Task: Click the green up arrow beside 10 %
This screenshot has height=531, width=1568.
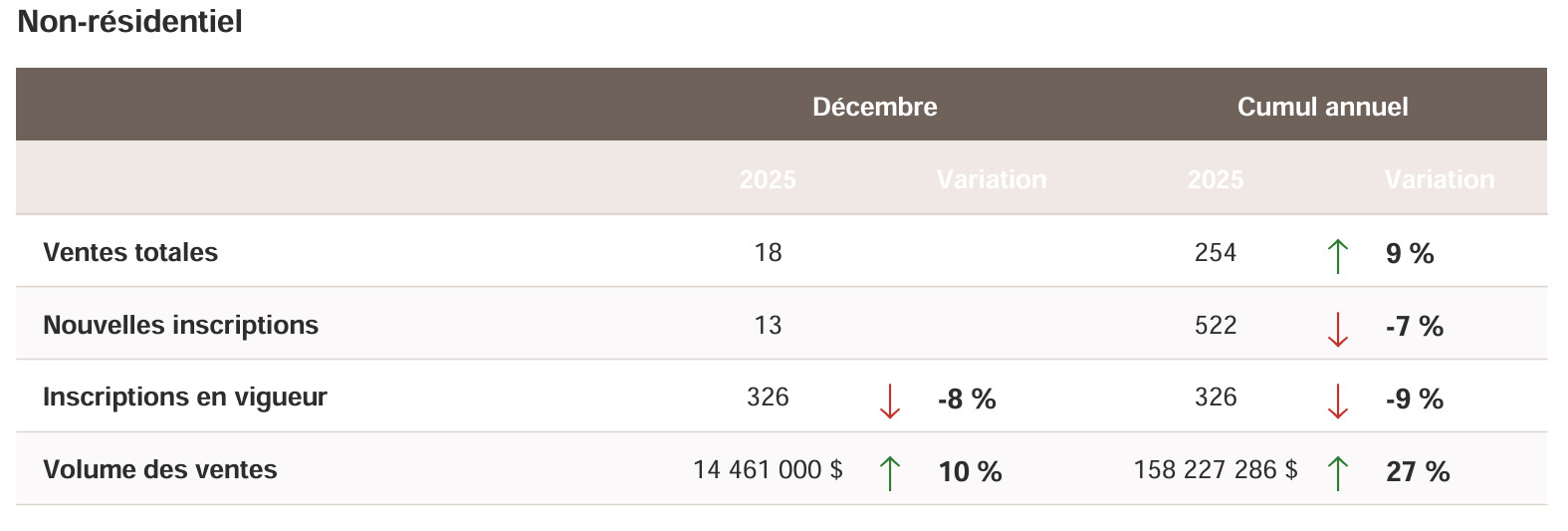Action: point(890,472)
